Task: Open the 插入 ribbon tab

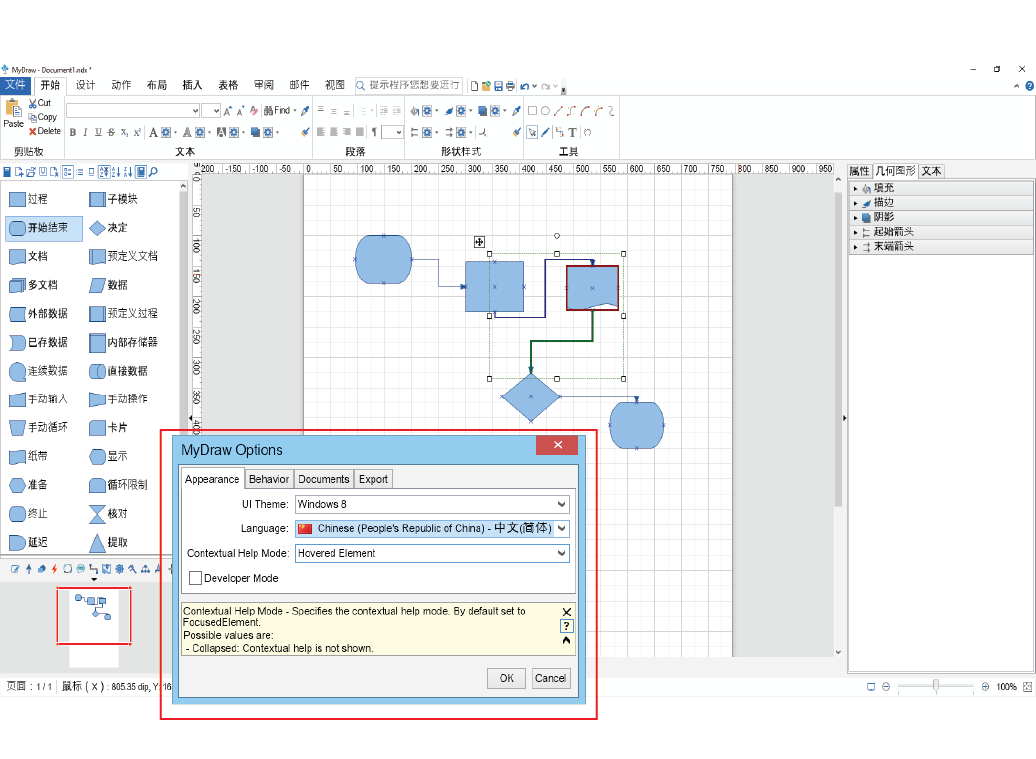Action: pos(192,86)
